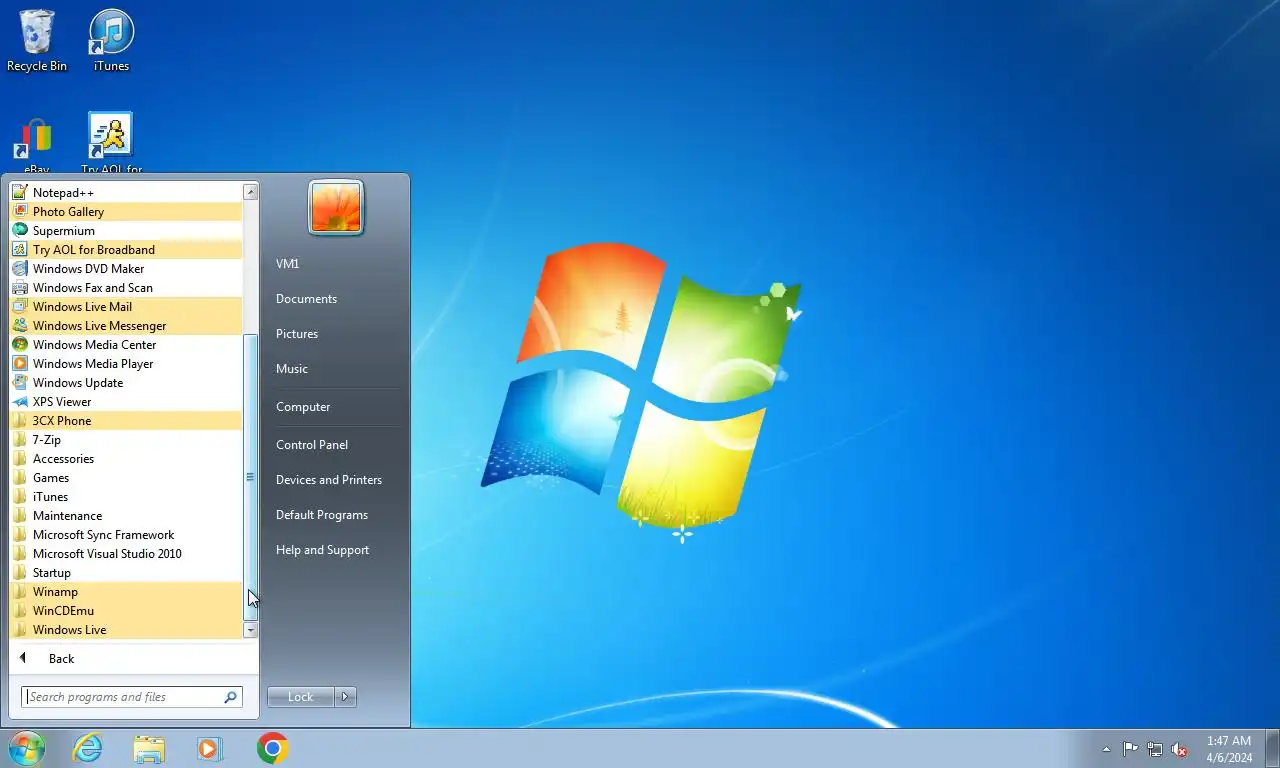This screenshot has height=768, width=1280.
Task: Click the muted volume tray icon
Action: 1180,749
